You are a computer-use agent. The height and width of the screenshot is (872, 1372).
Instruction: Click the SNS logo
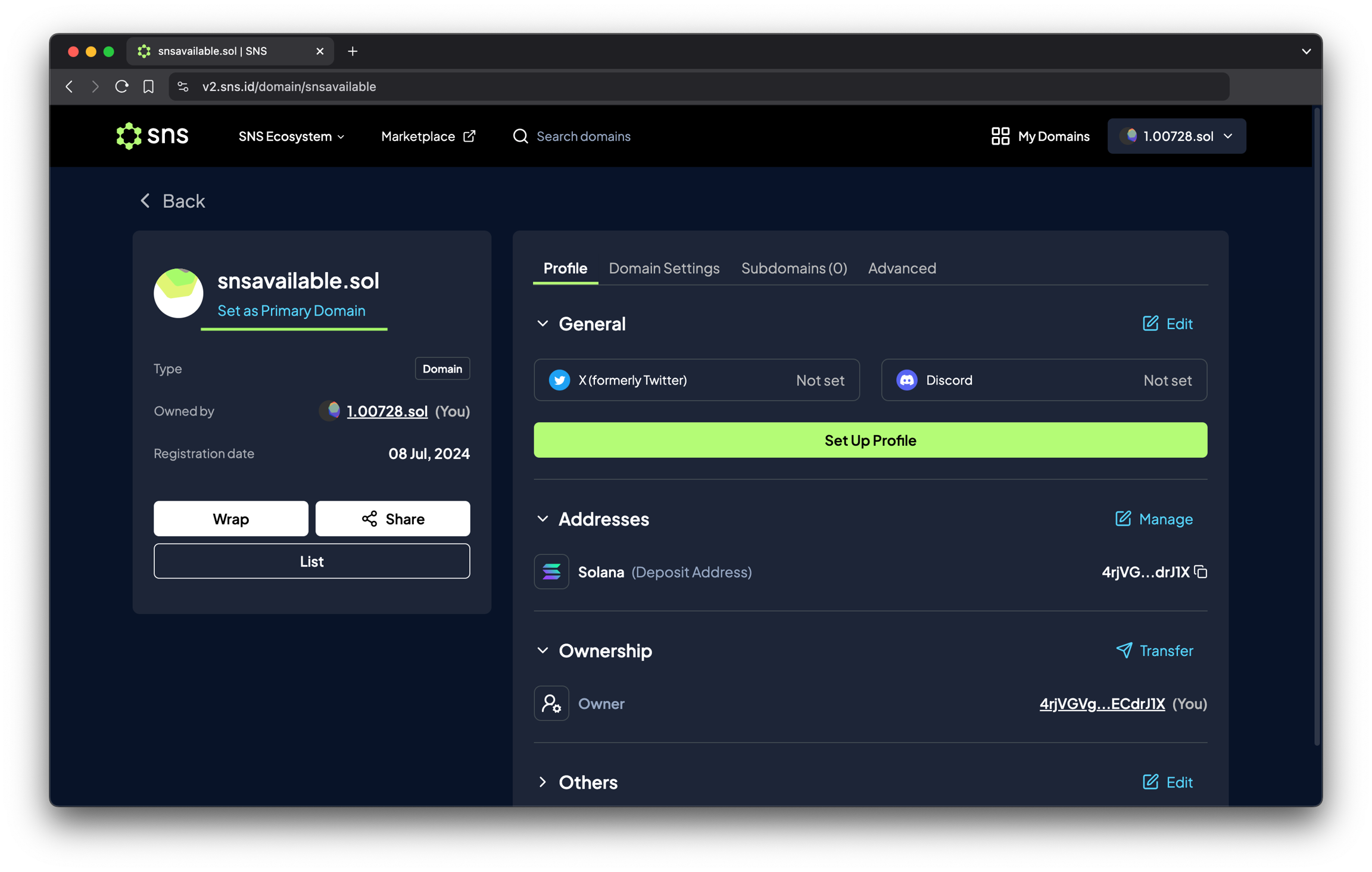(152, 136)
